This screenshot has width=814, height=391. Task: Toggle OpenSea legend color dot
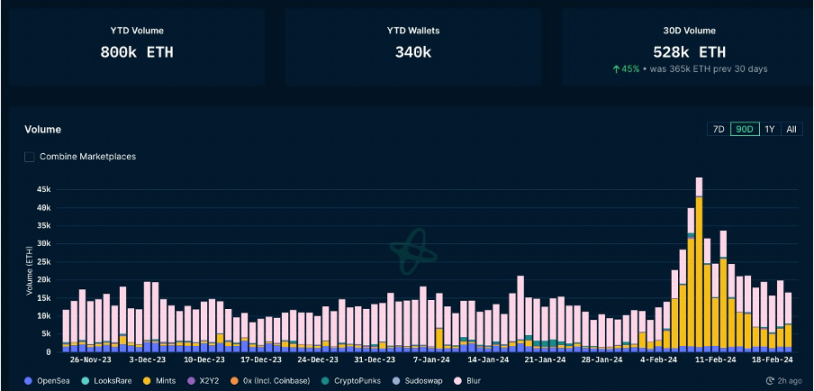29,381
